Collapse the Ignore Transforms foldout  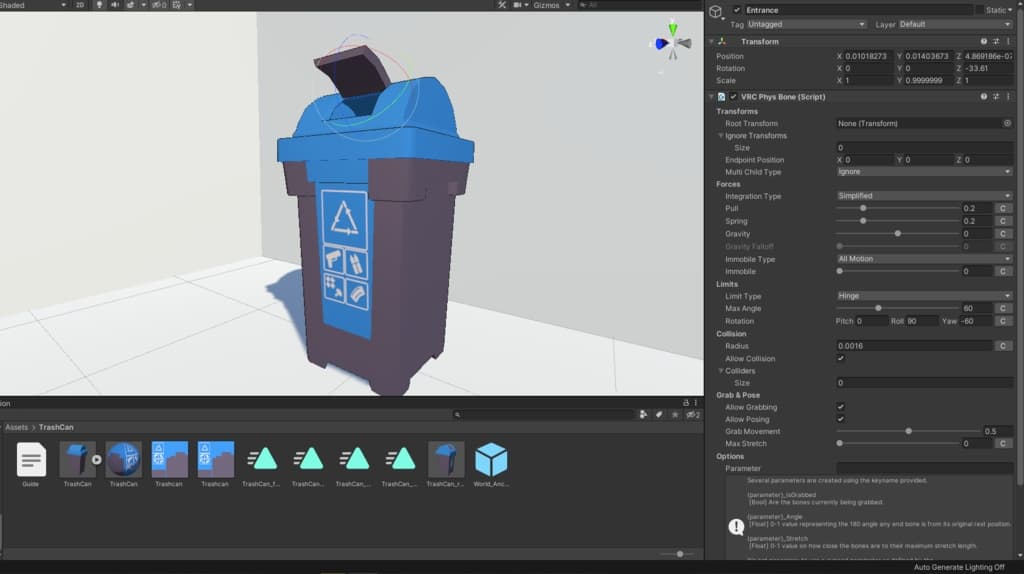pos(721,136)
